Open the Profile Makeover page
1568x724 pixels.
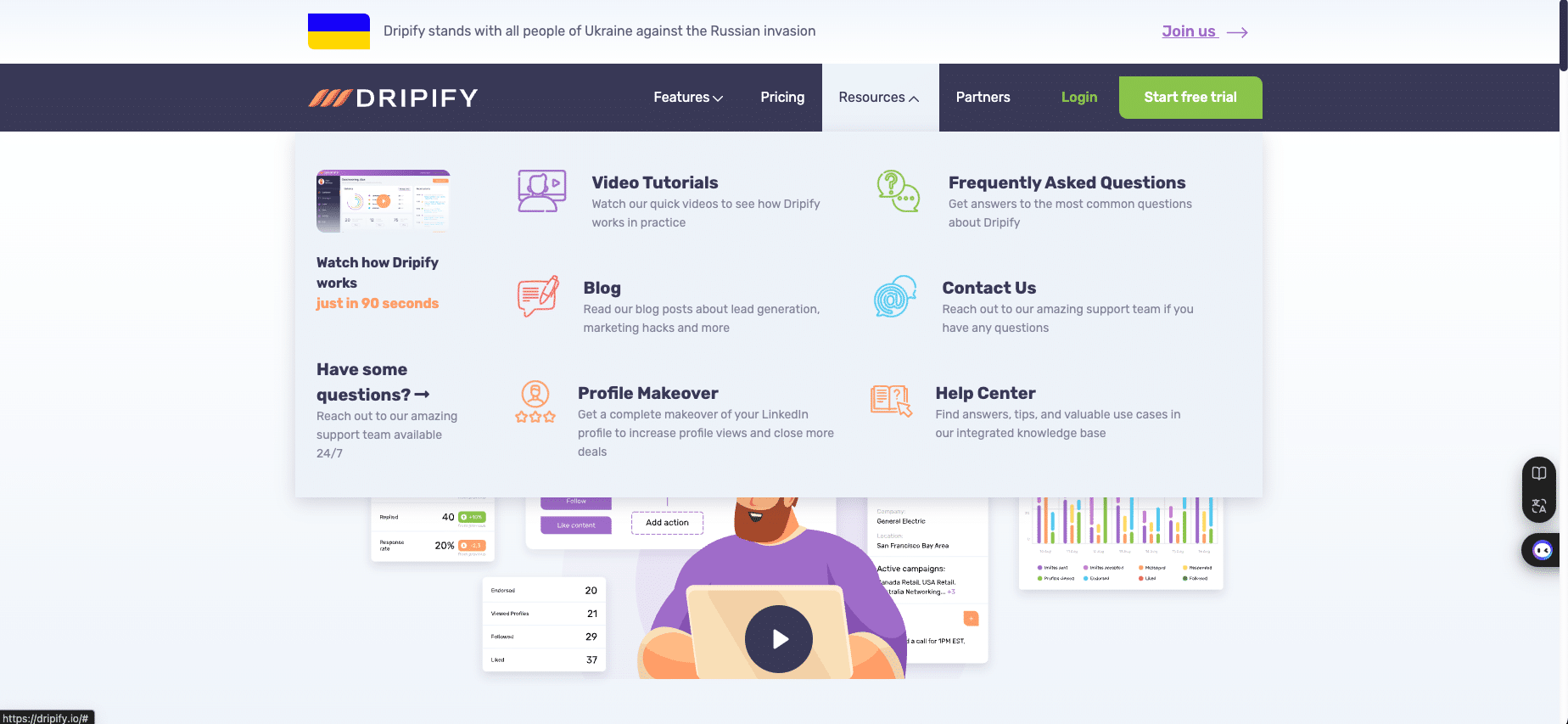[647, 393]
